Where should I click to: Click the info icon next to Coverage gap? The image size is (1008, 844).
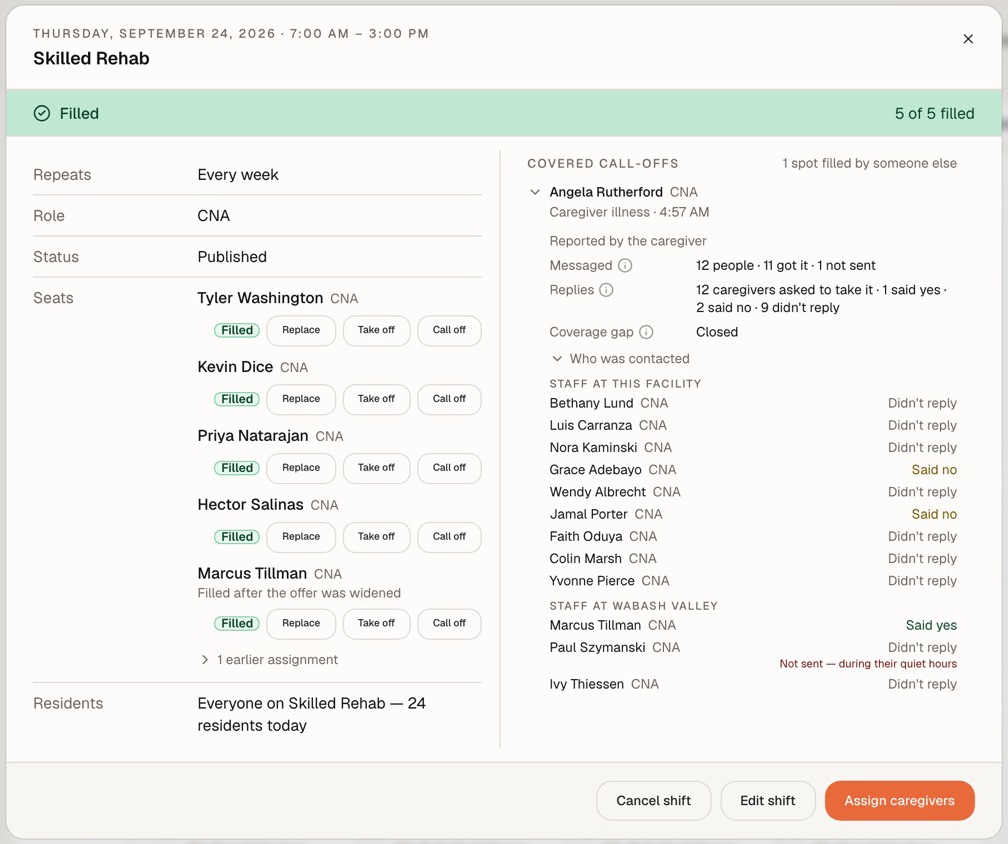coord(647,332)
